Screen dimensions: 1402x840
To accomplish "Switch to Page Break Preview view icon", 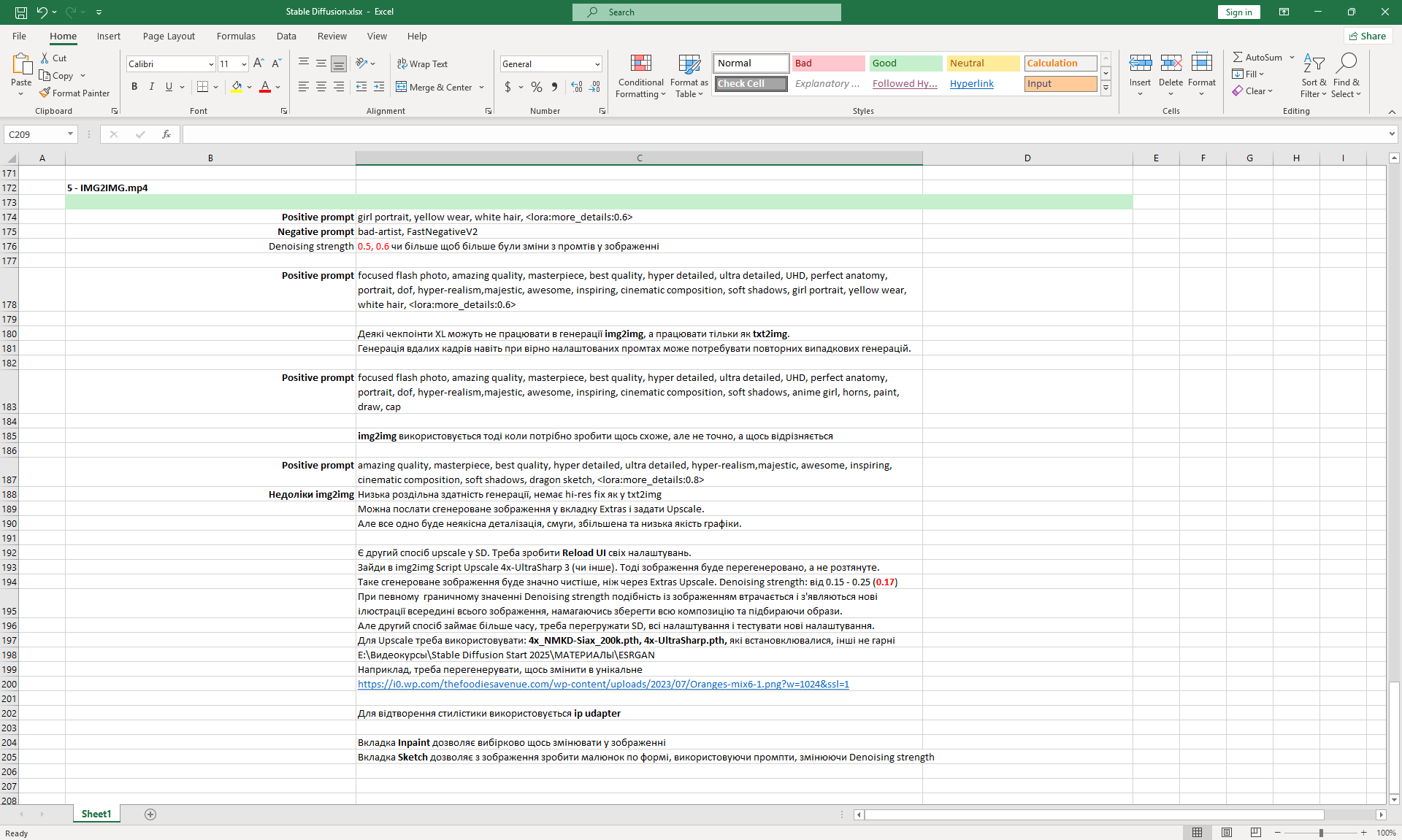I will coord(1255,833).
